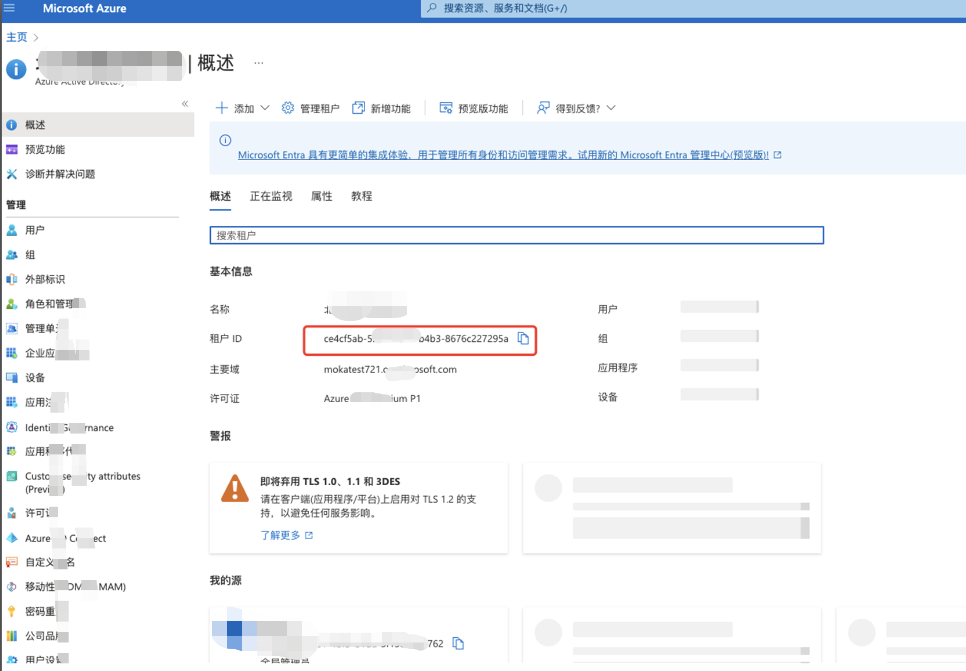
Task: Focus the global resource search bar
Action: [693, 9]
